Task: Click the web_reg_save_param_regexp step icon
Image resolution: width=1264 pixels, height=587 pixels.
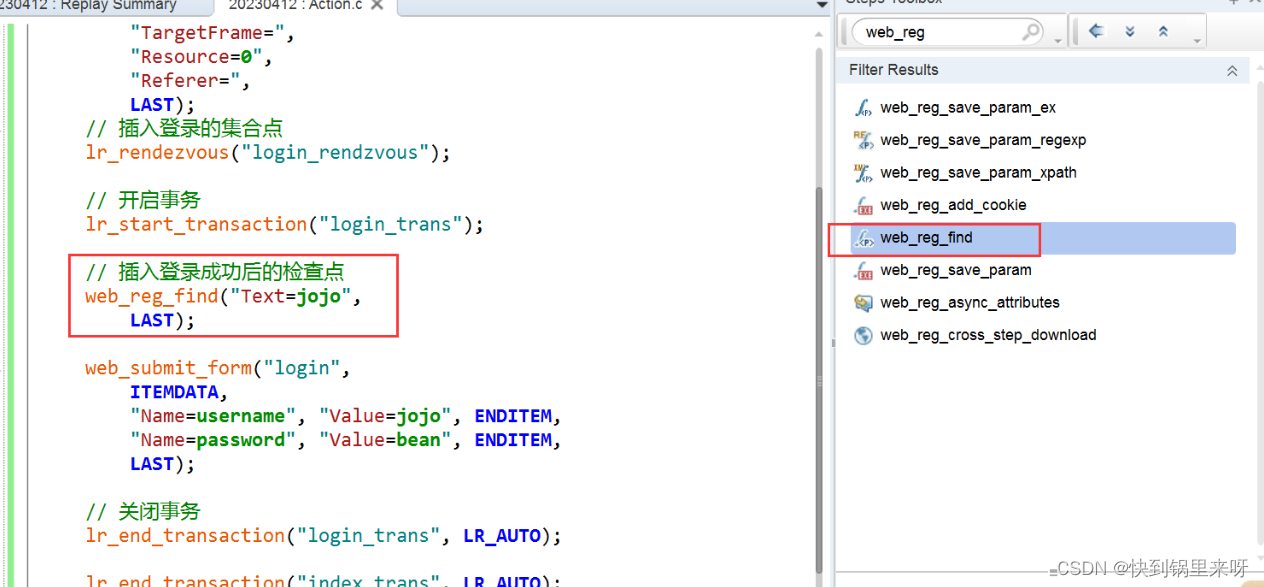Action: point(863,140)
